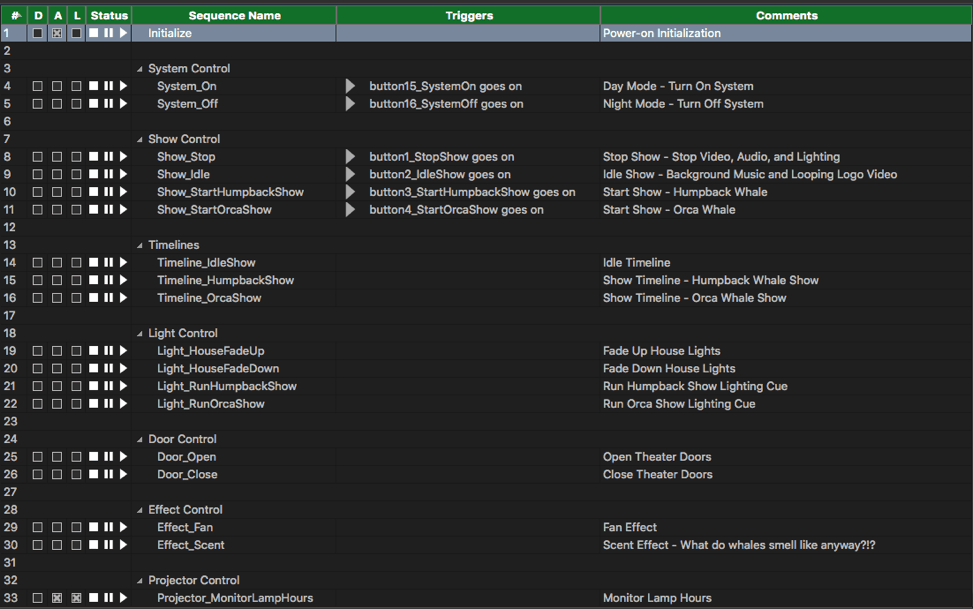
Task: Click trigger arrow for button16_SystemOff
Action: (x=350, y=103)
